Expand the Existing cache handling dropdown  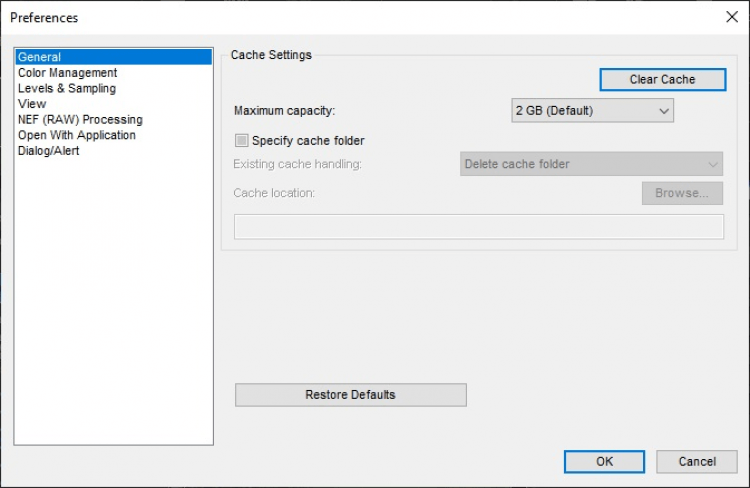tap(591, 164)
